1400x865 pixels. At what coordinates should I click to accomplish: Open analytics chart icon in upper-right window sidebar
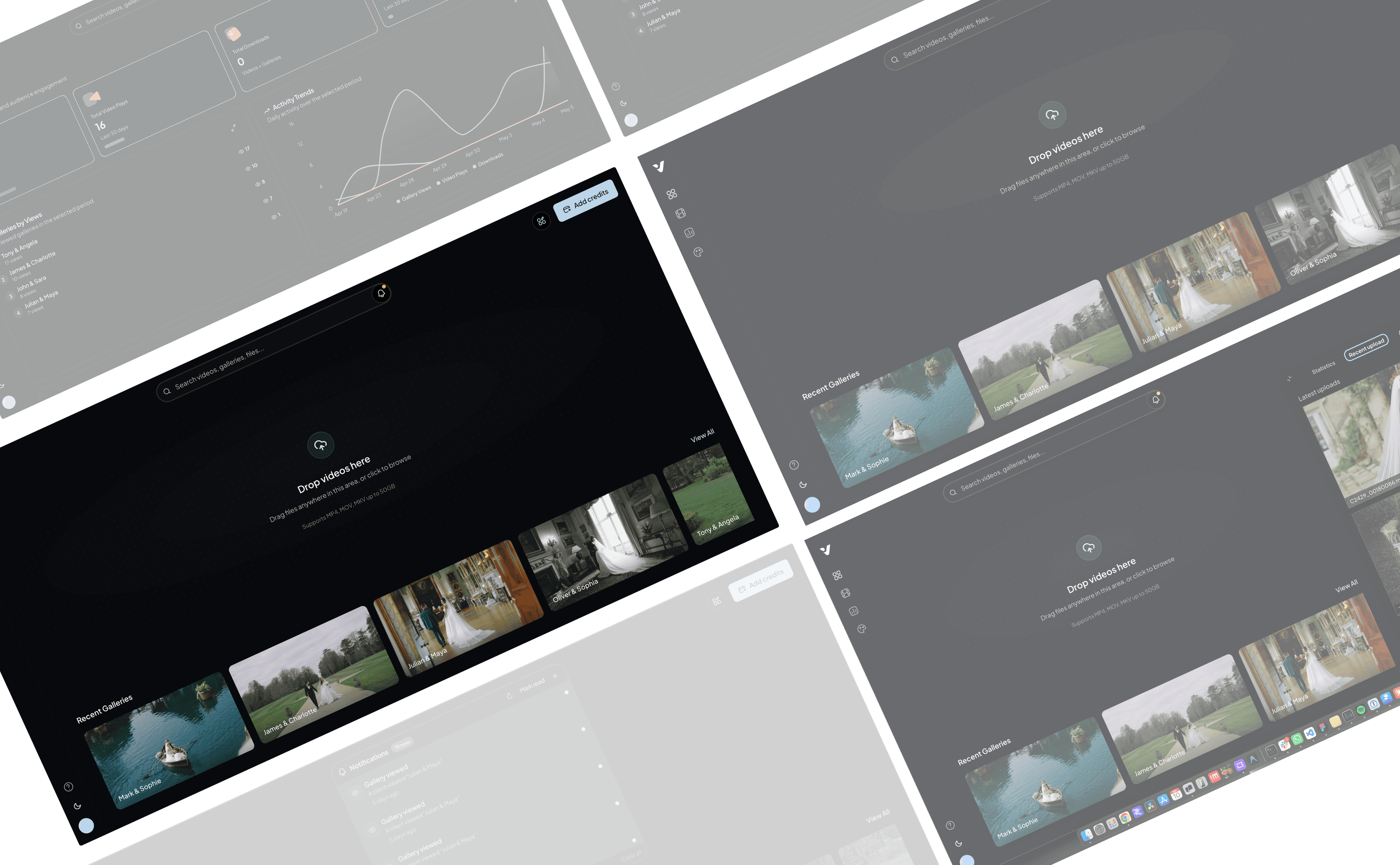click(x=689, y=233)
